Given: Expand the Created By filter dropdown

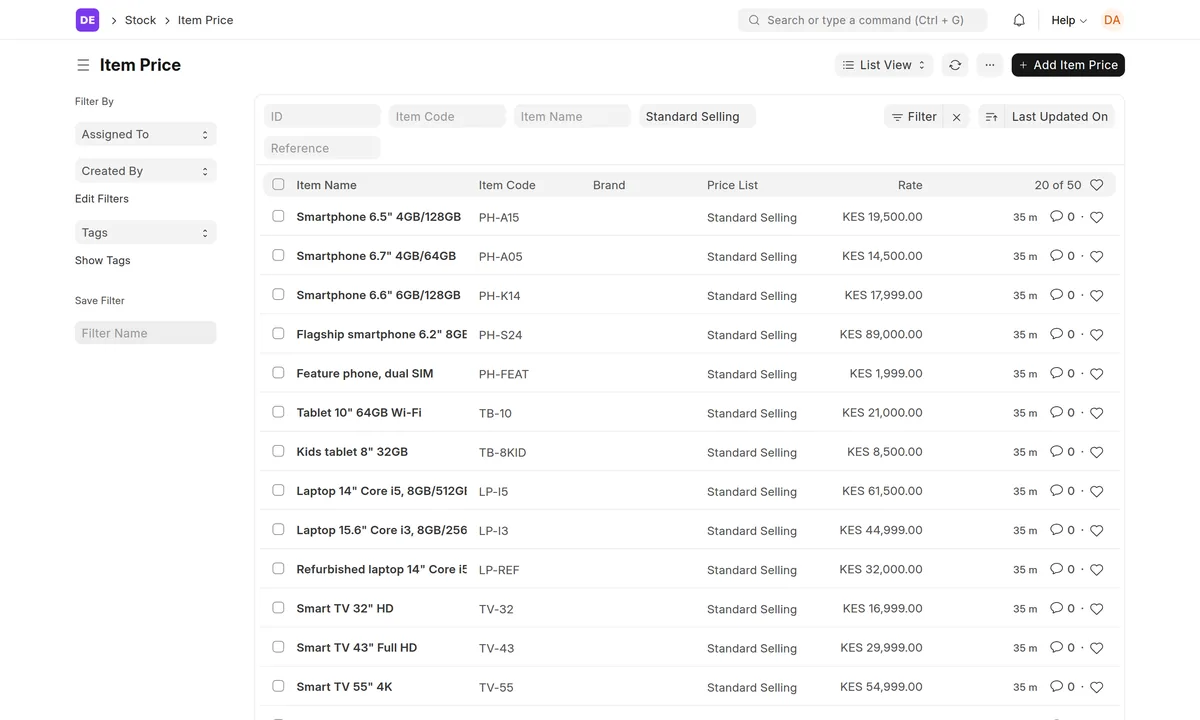Looking at the screenshot, I should coord(146,171).
